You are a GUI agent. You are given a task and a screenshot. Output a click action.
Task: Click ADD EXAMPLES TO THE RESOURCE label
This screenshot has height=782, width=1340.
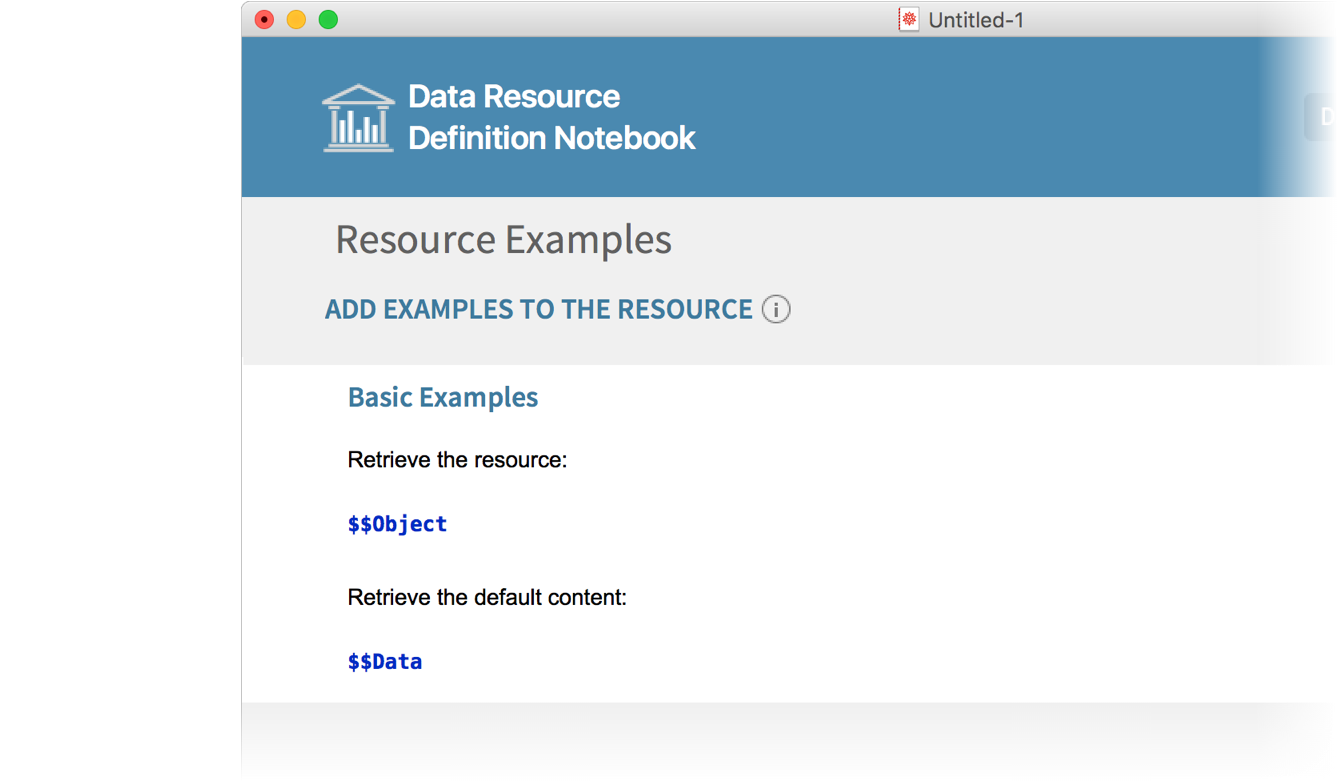point(538,310)
